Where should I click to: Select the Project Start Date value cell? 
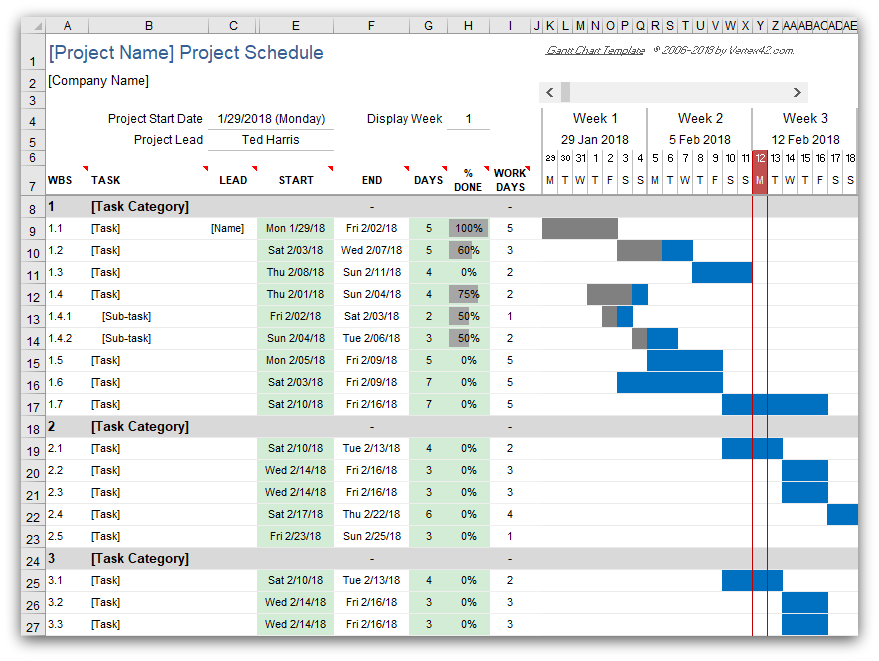271,119
